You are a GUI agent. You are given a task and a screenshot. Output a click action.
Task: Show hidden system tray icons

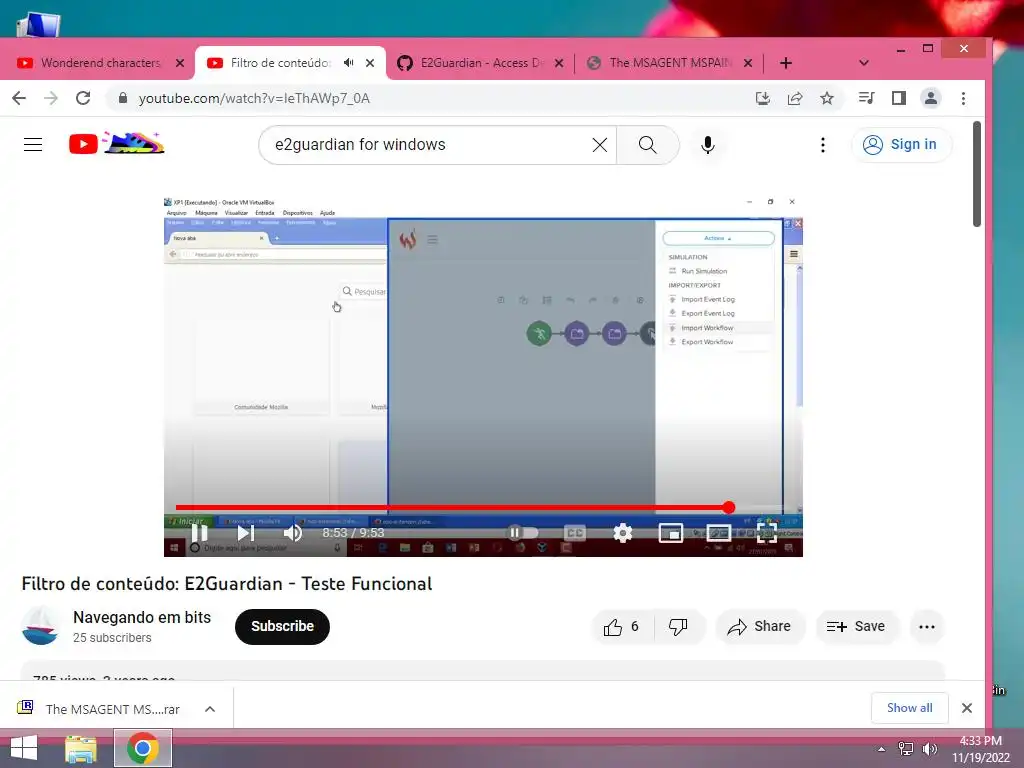pyautogui.click(x=882, y=749)
